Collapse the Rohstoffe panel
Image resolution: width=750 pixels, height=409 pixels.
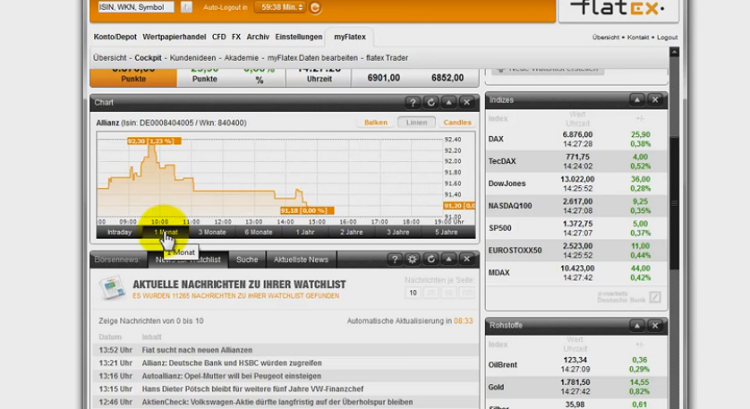click(637, 326)
